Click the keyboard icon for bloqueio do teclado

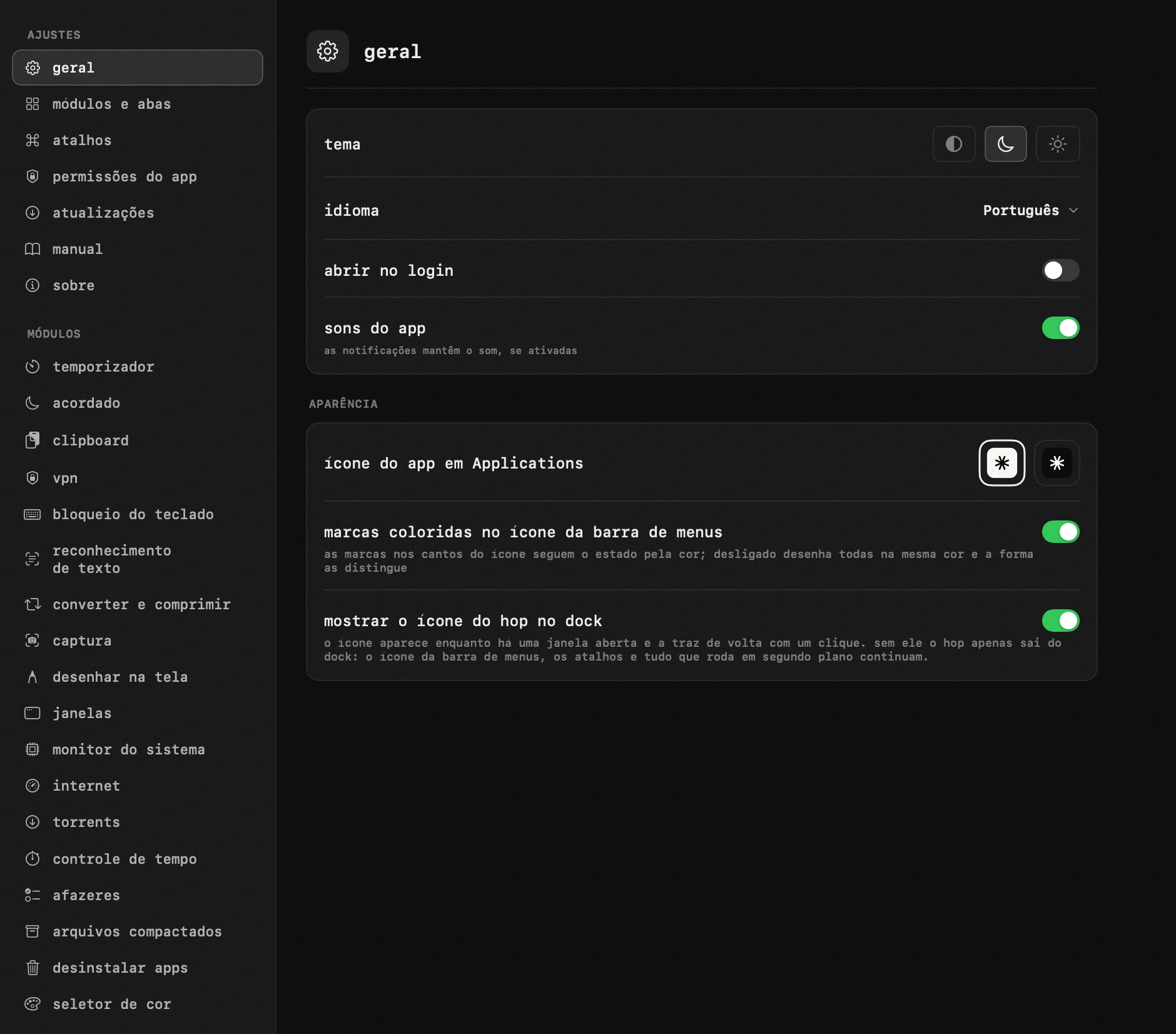click(33, 514)
